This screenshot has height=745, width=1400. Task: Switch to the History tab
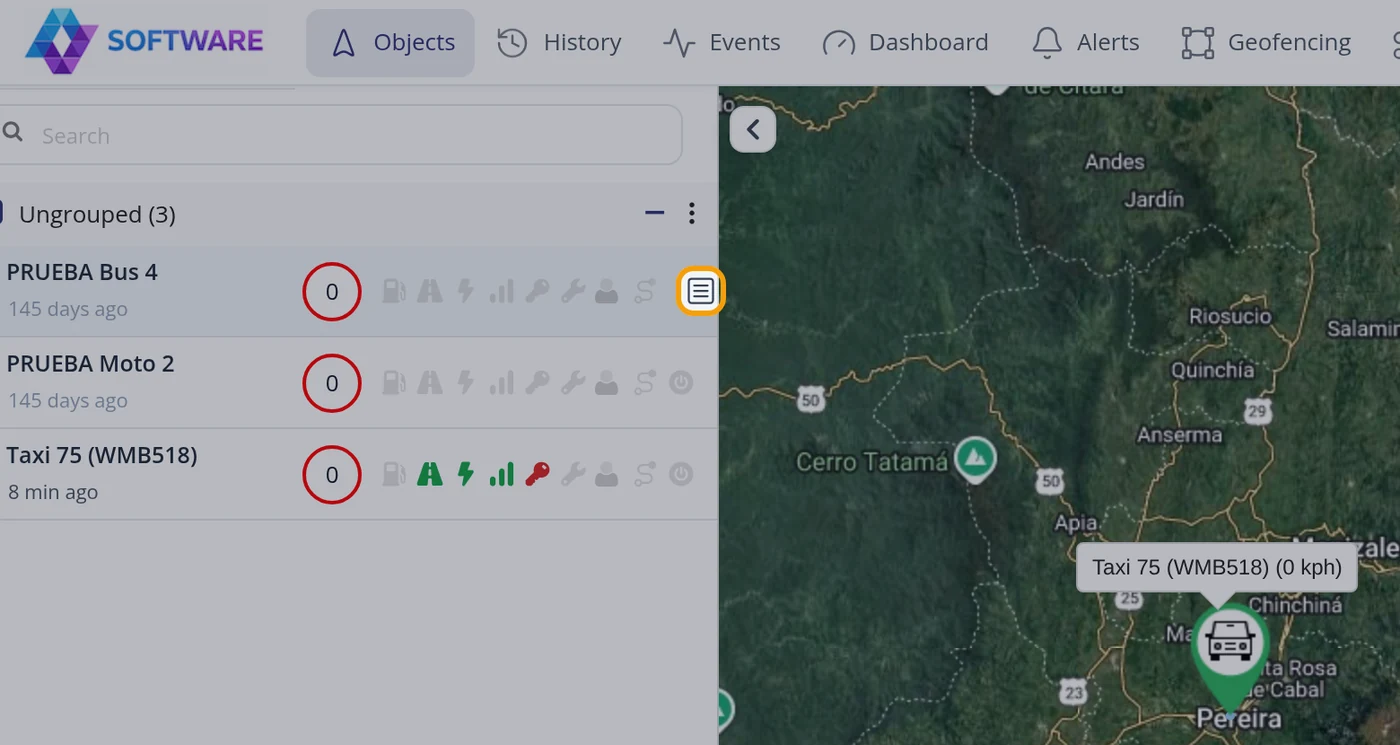pos(560,43)
